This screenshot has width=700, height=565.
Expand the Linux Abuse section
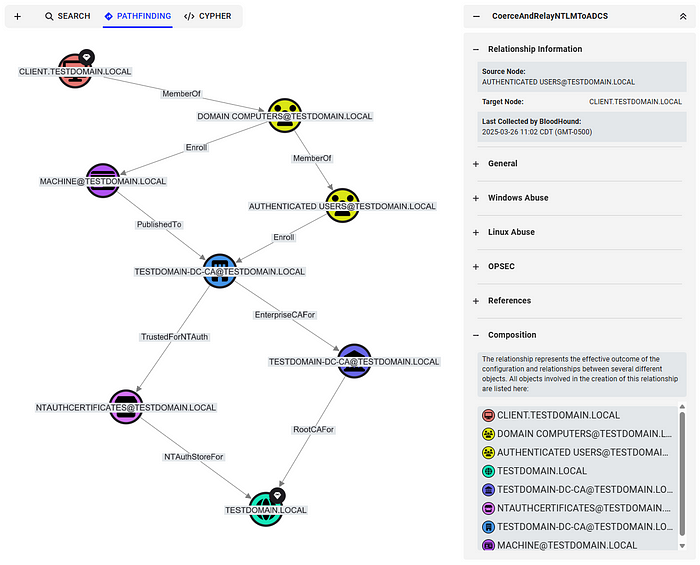click(x=579, y=232)
